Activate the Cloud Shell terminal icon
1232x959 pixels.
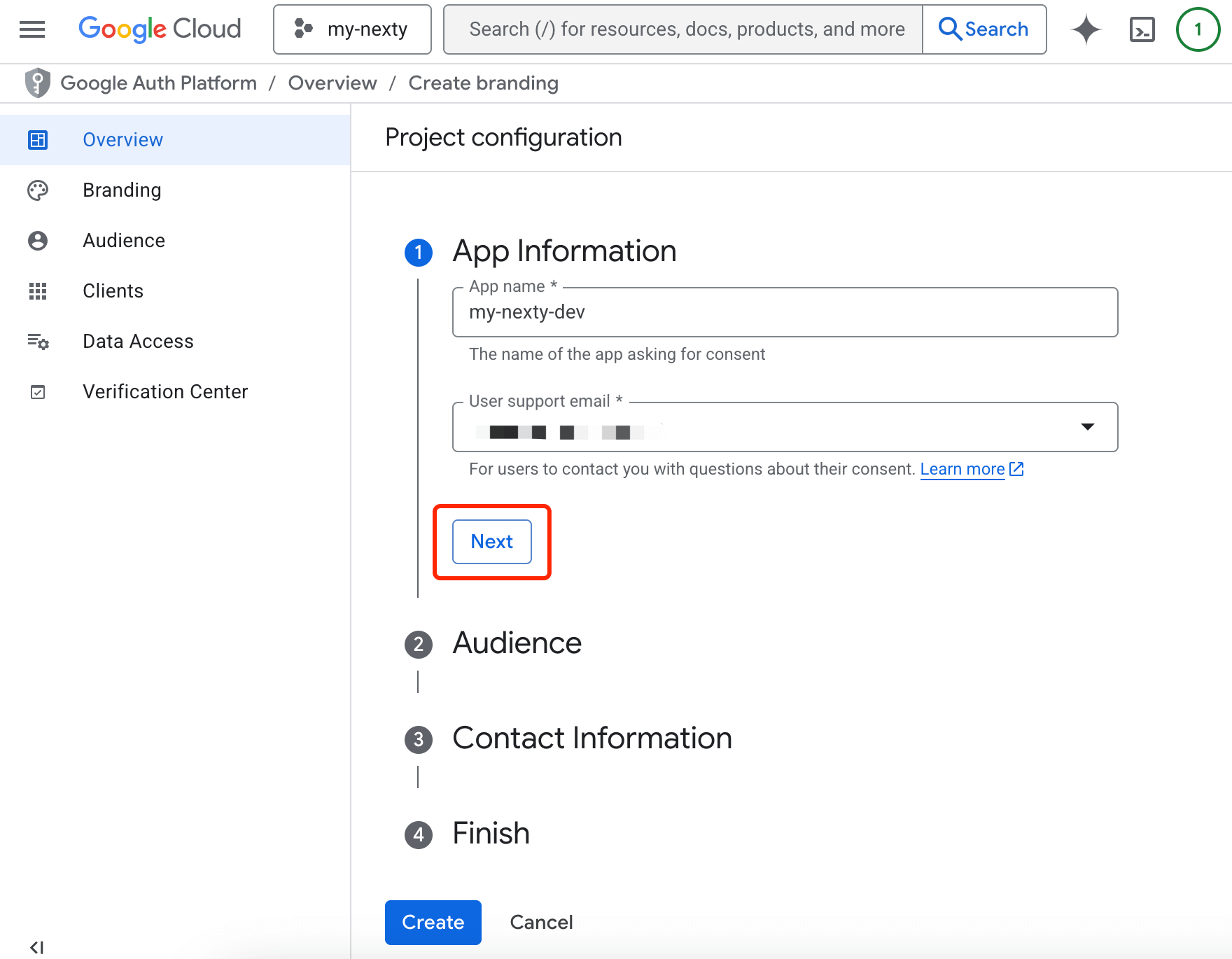coord(1142,29)
